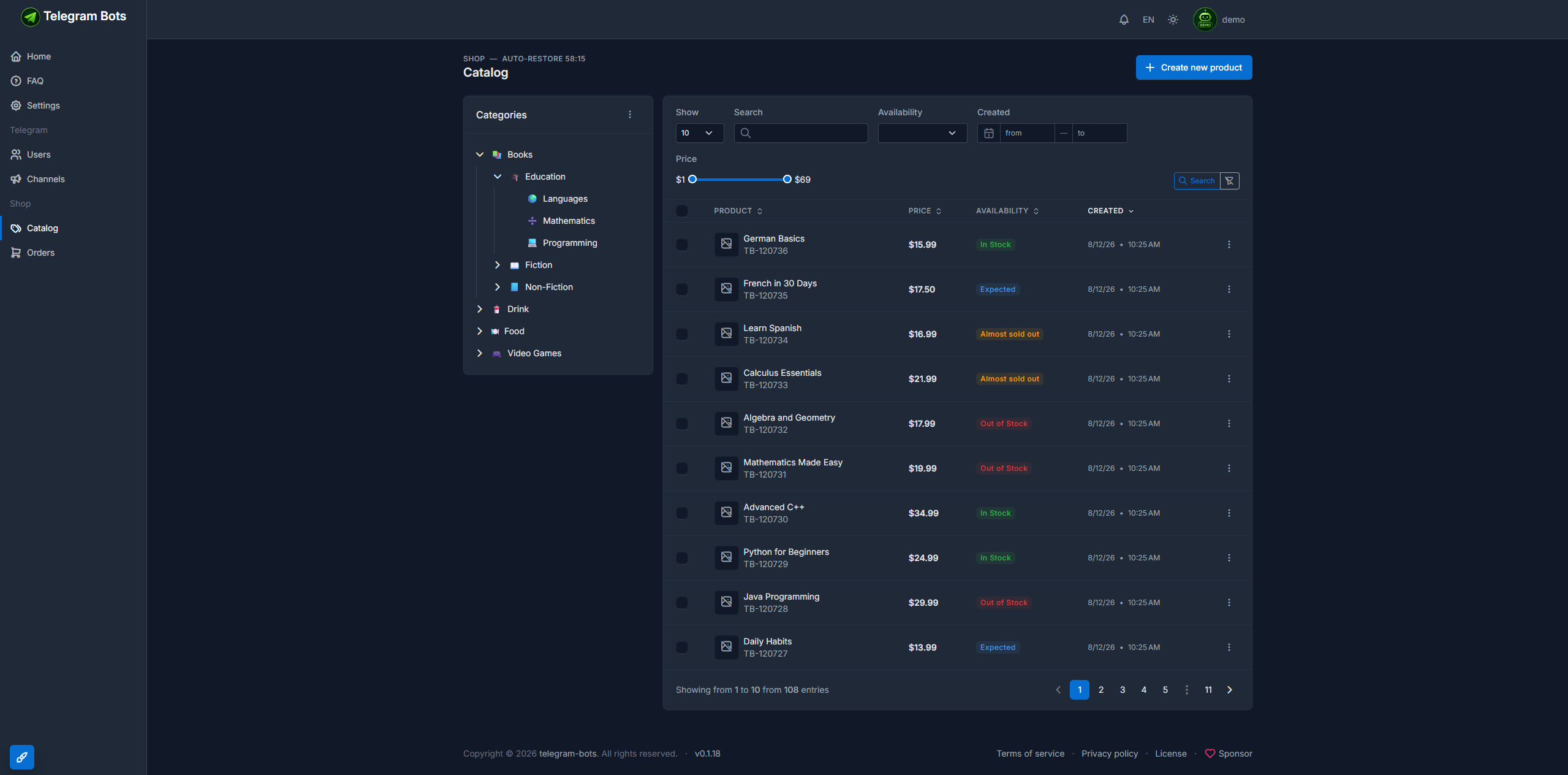Open the Categories three-dot menu

point(630,115)
